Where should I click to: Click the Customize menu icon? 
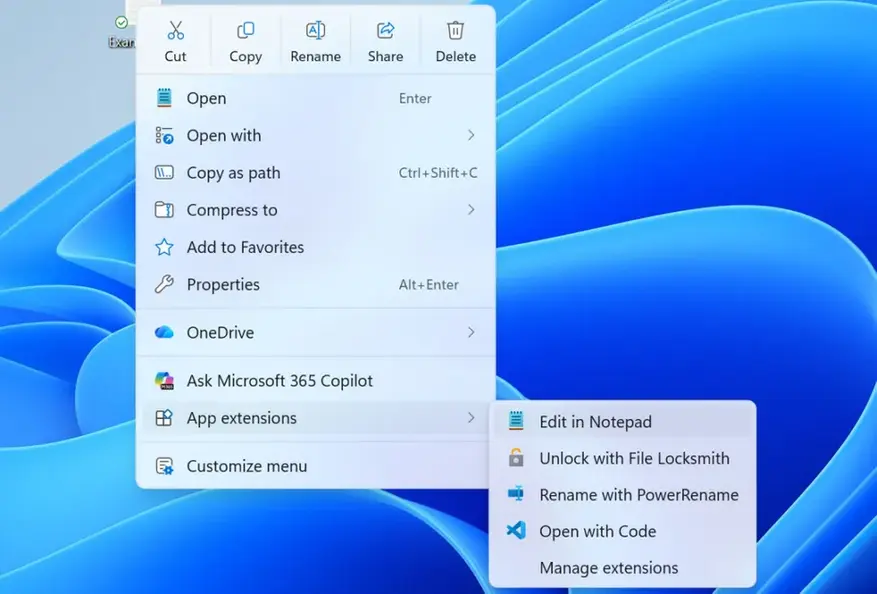pyautogui.click(x=164, y=466)
